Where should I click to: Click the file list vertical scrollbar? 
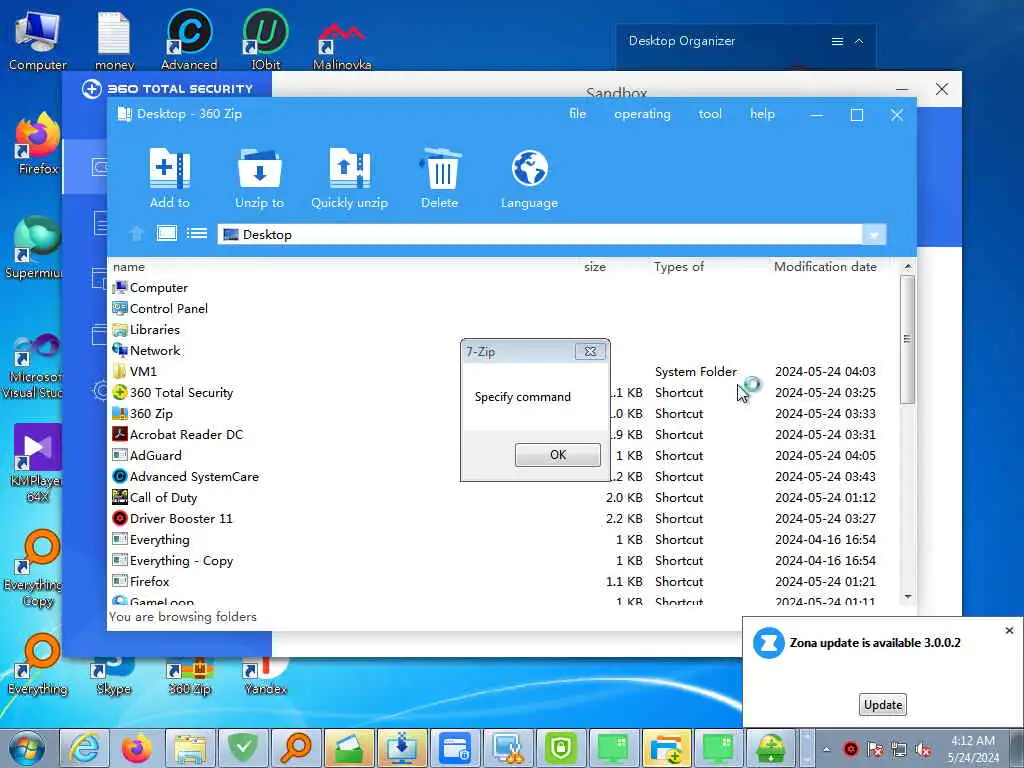click(907, 339)
